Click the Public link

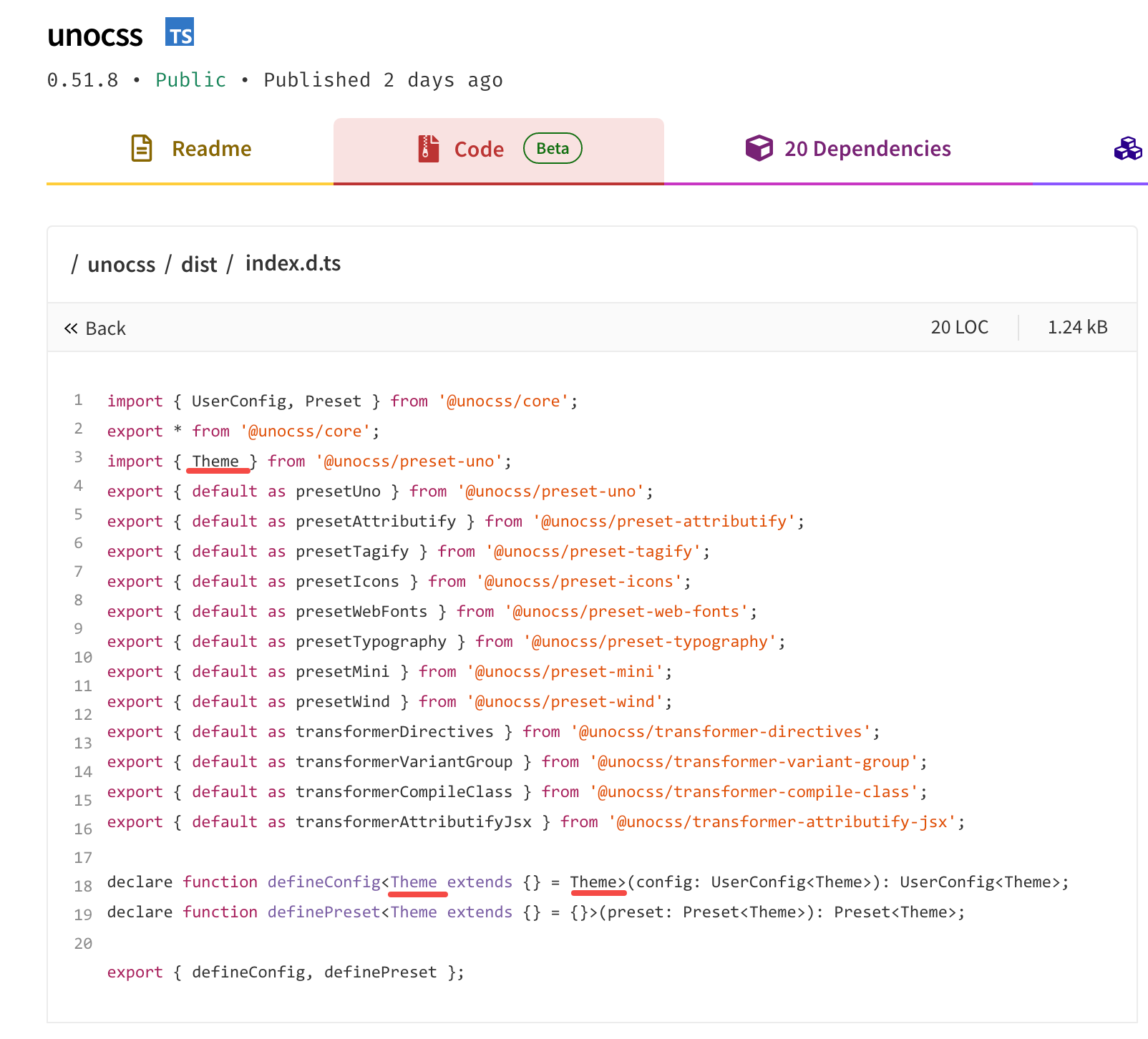tap(190, 80)
